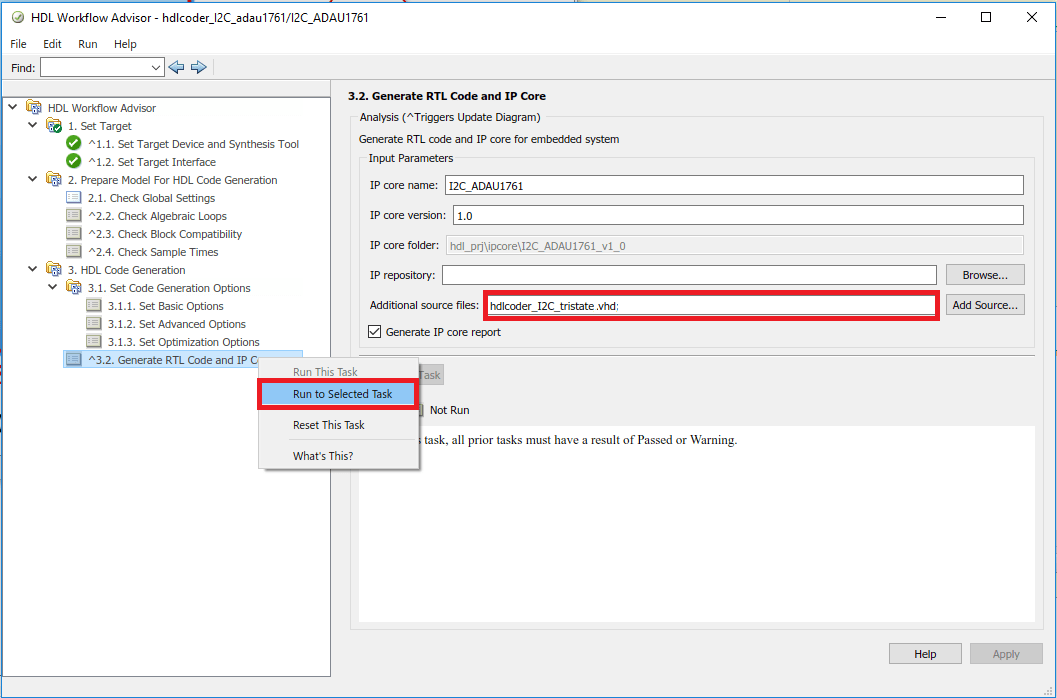
Task: Select the HDL Workflow Advisor root folder icon
Action: (34, 107)
